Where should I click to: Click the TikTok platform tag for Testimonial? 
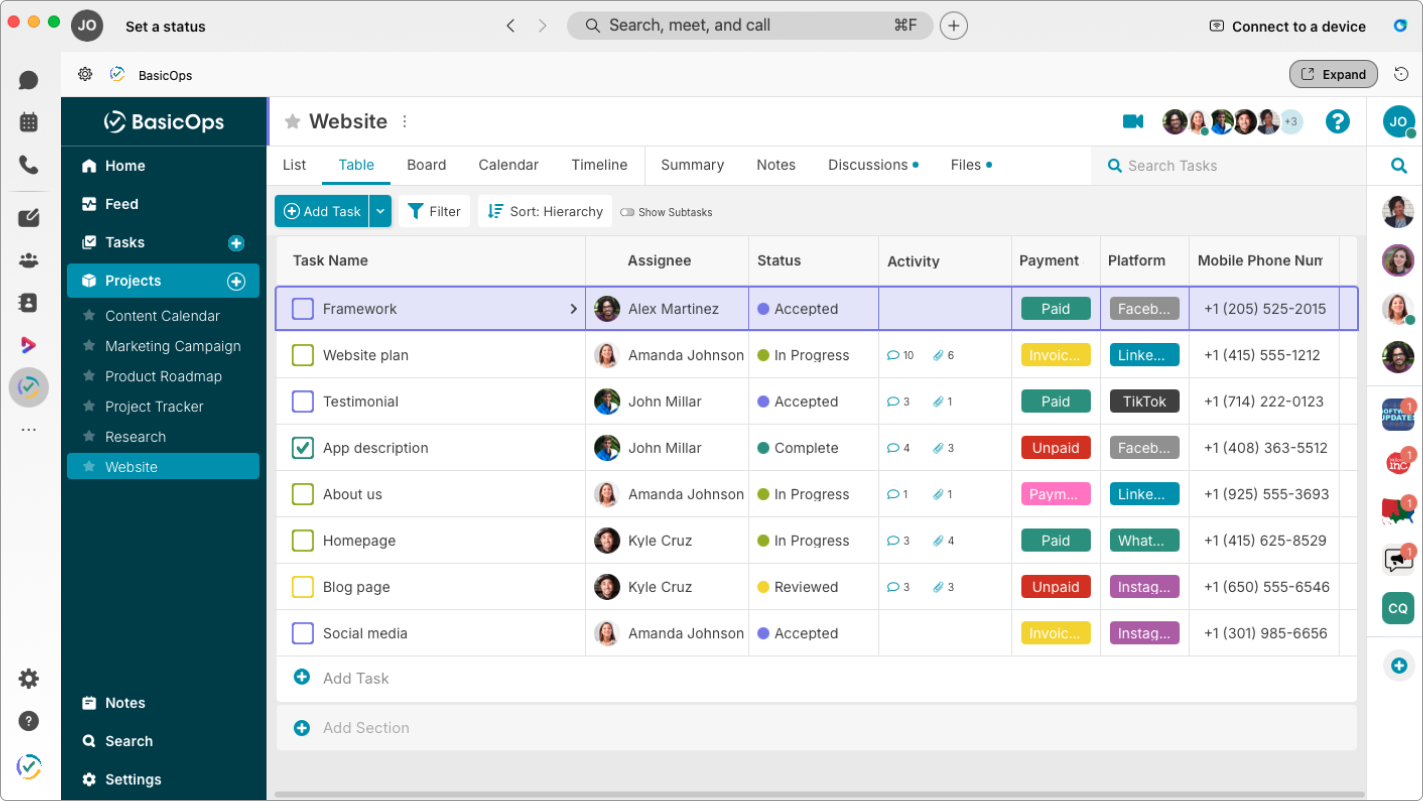pos(1144,402)
